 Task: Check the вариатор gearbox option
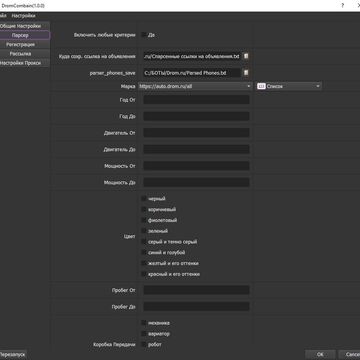pyautogui.click(x=144, y=333)
